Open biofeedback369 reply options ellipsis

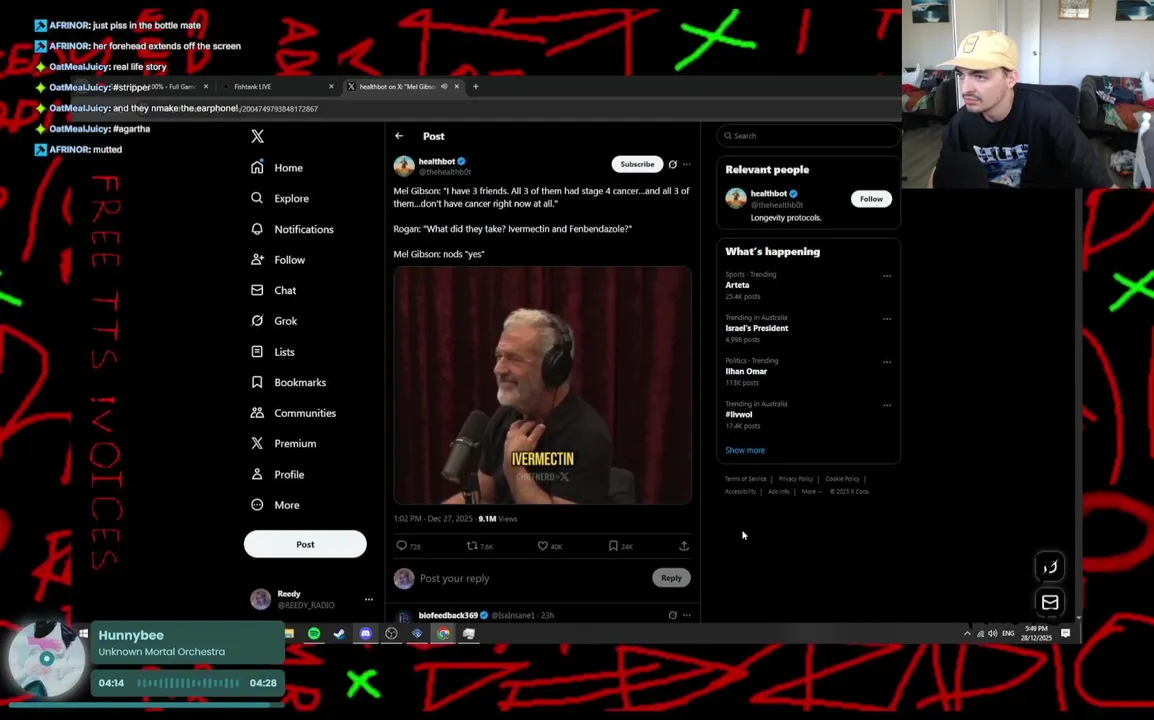tap(687, 615)
